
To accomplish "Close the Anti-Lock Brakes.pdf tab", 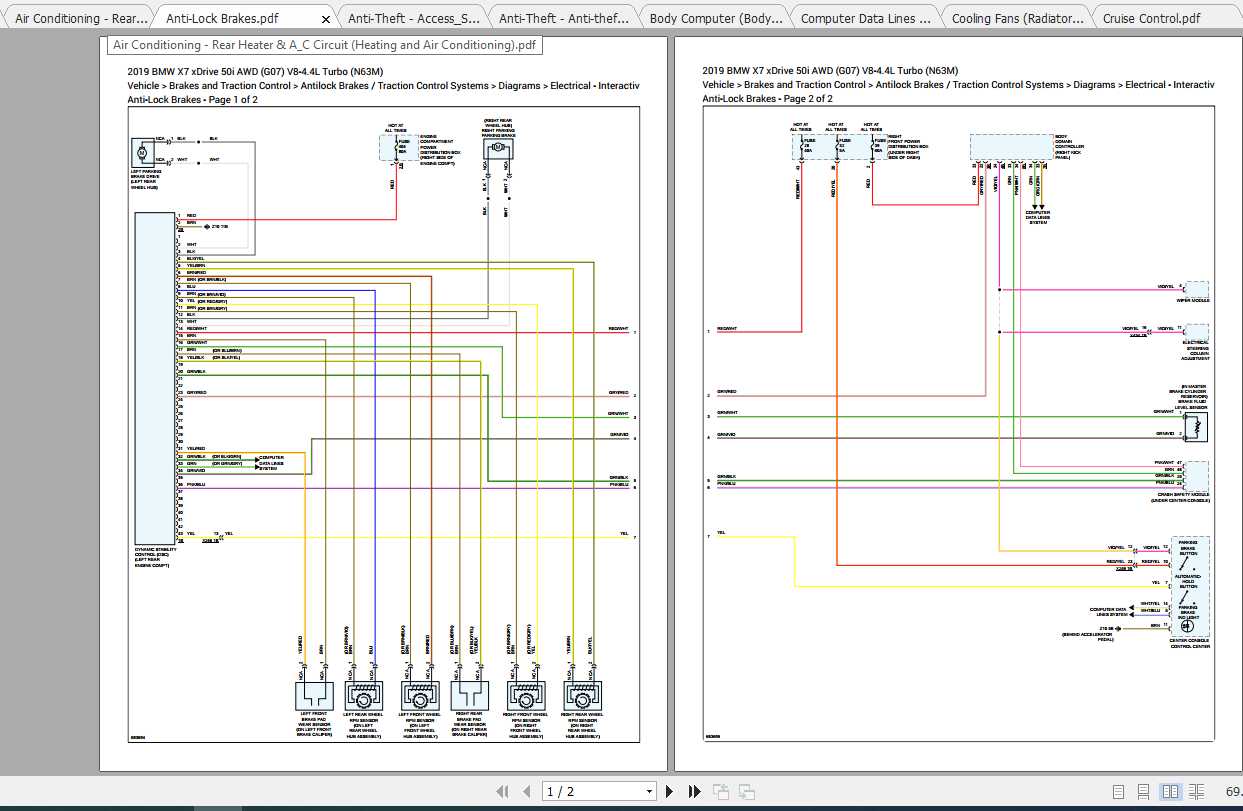I will click(x=326, y=18).
